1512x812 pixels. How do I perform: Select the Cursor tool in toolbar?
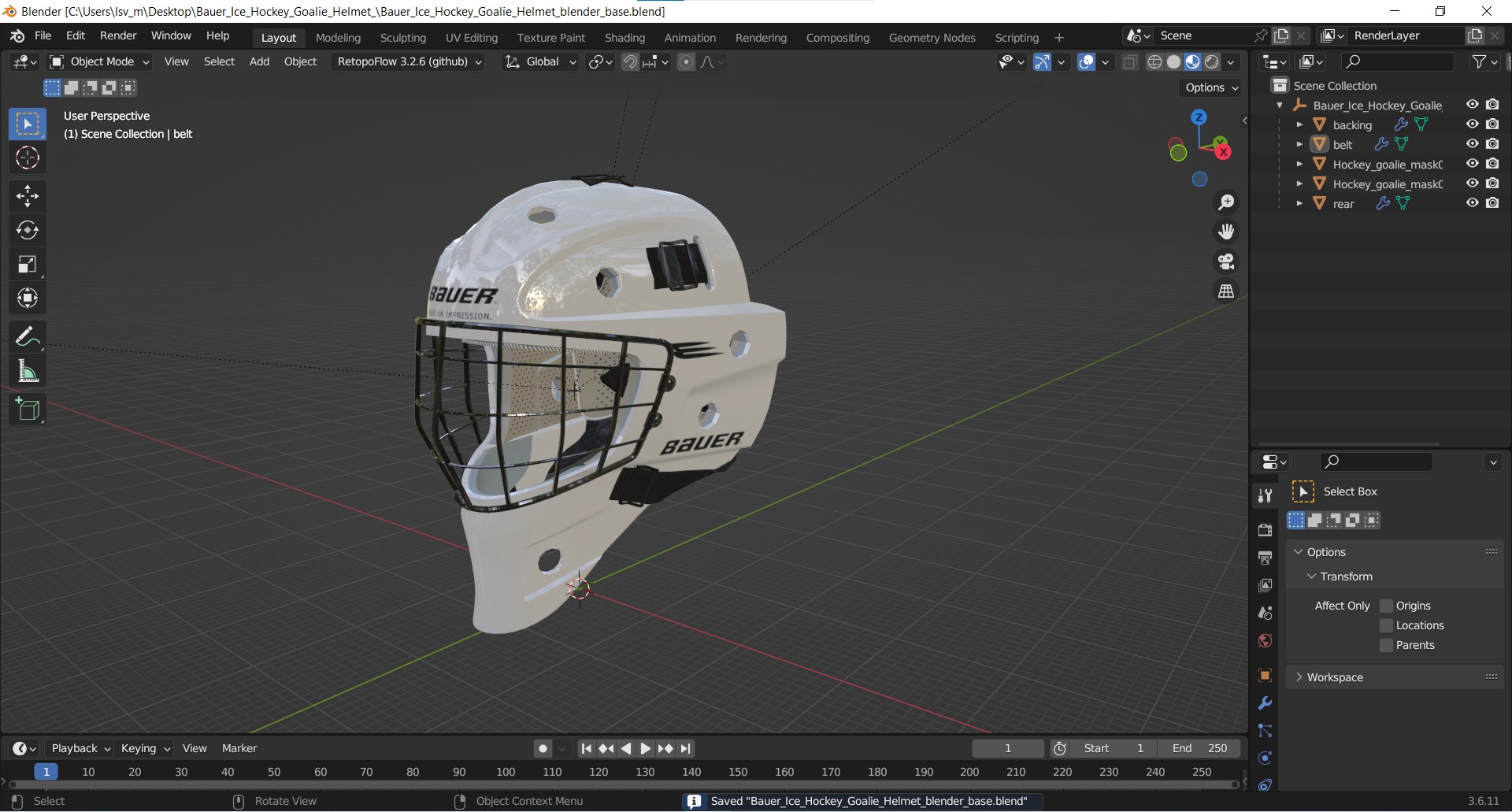(x=28, y=158)
